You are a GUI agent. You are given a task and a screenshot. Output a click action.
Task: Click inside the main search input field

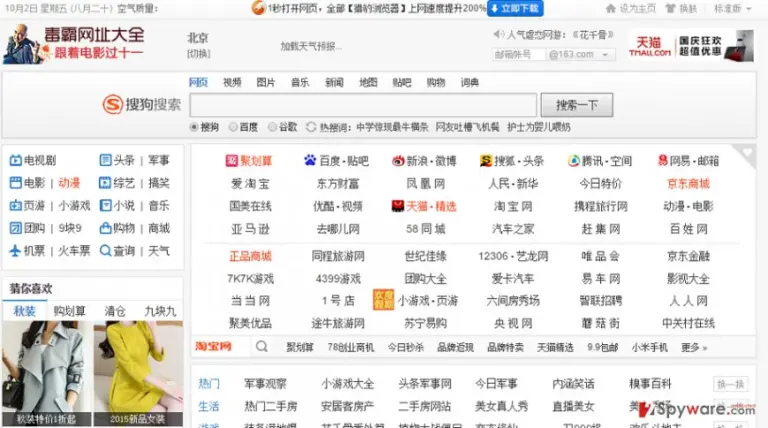tap(363, 105)
